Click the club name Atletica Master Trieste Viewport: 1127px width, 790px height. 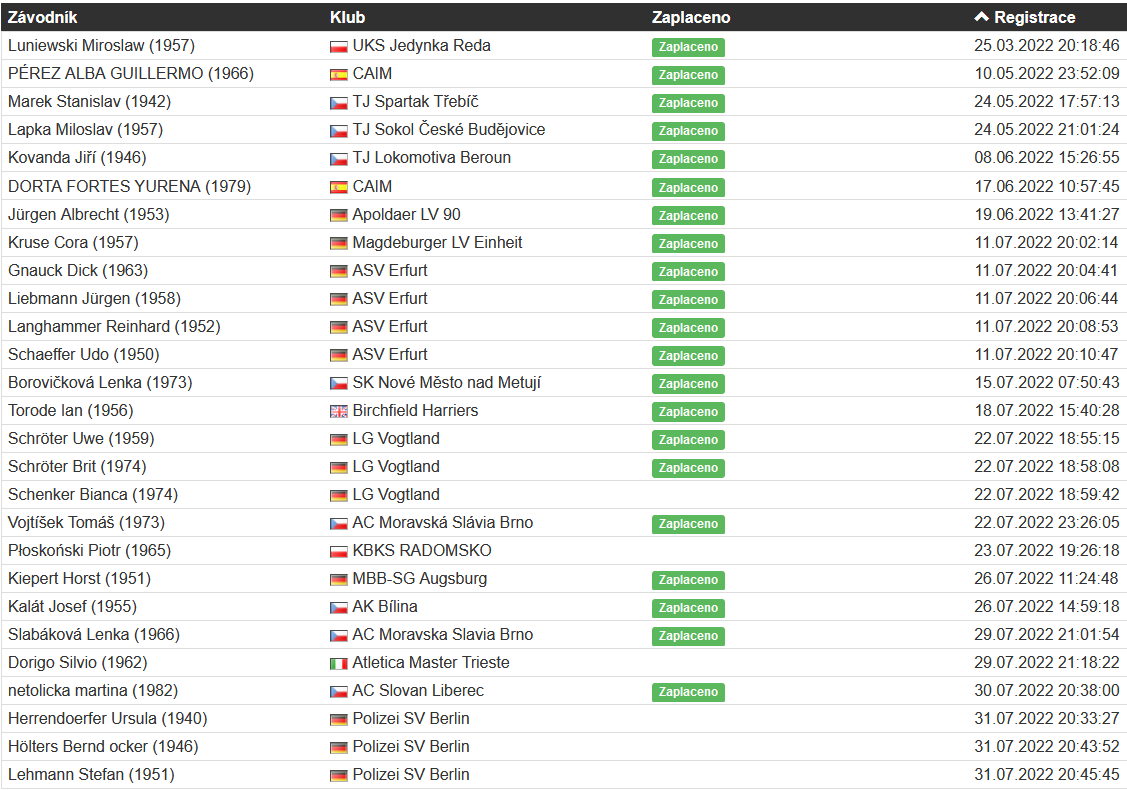(431, 663)
